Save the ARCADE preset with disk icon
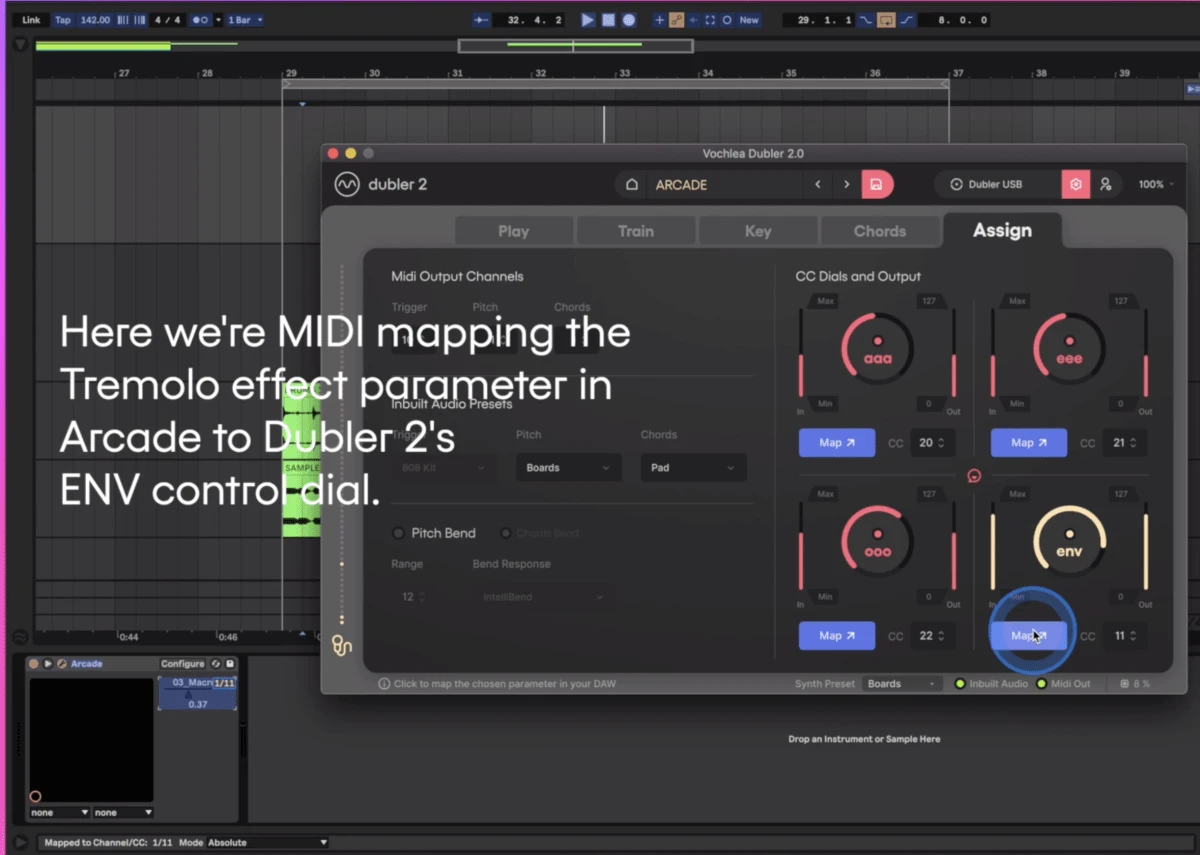 pyautogui.click(x=876, y=185)
